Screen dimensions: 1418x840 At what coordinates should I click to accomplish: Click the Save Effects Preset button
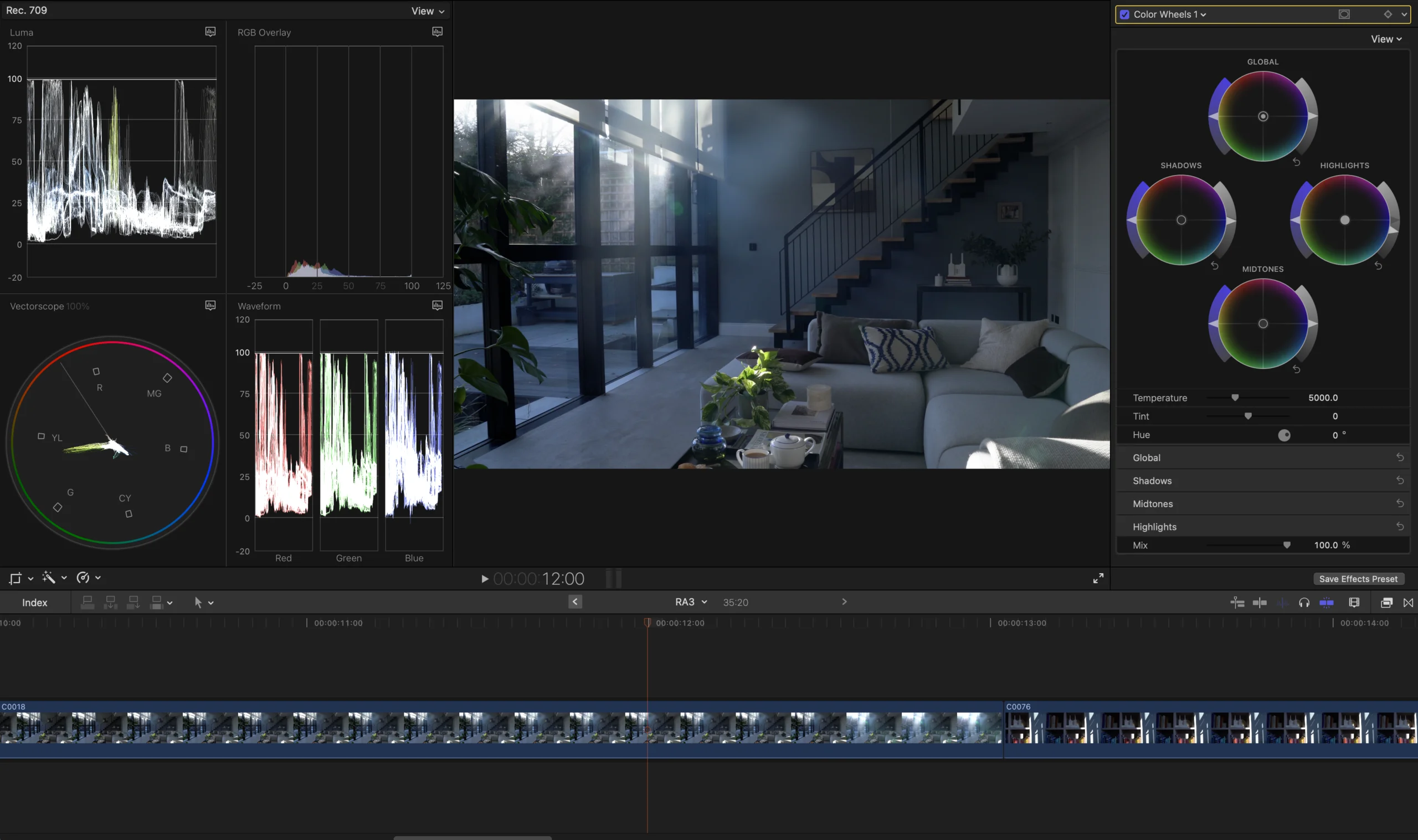click(x=1358, y=579)
